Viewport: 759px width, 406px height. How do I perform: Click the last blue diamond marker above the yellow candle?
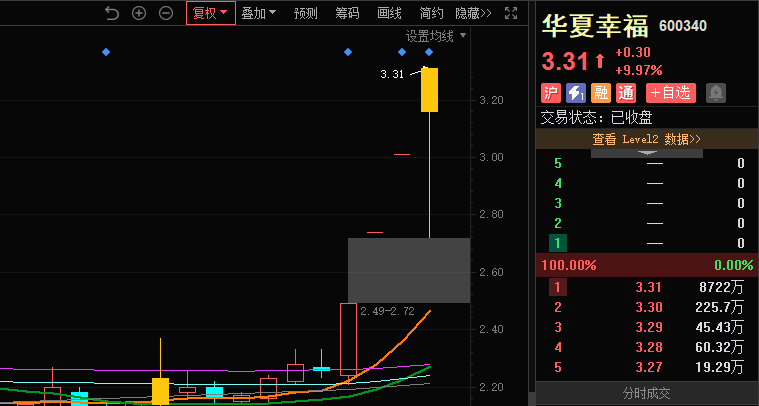click(429, 52)
